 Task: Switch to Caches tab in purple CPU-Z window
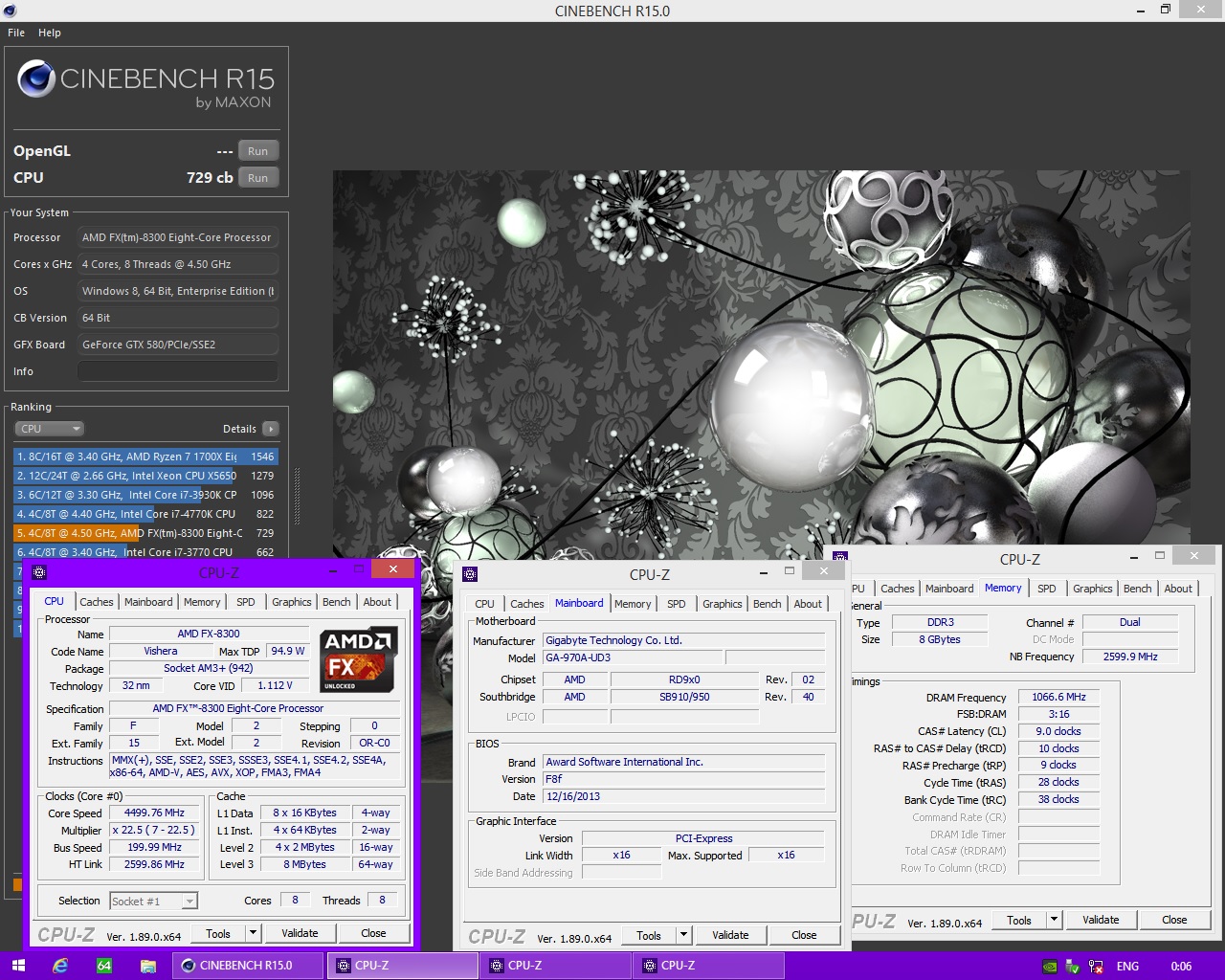pyautogui.click(x=97, y=602)
